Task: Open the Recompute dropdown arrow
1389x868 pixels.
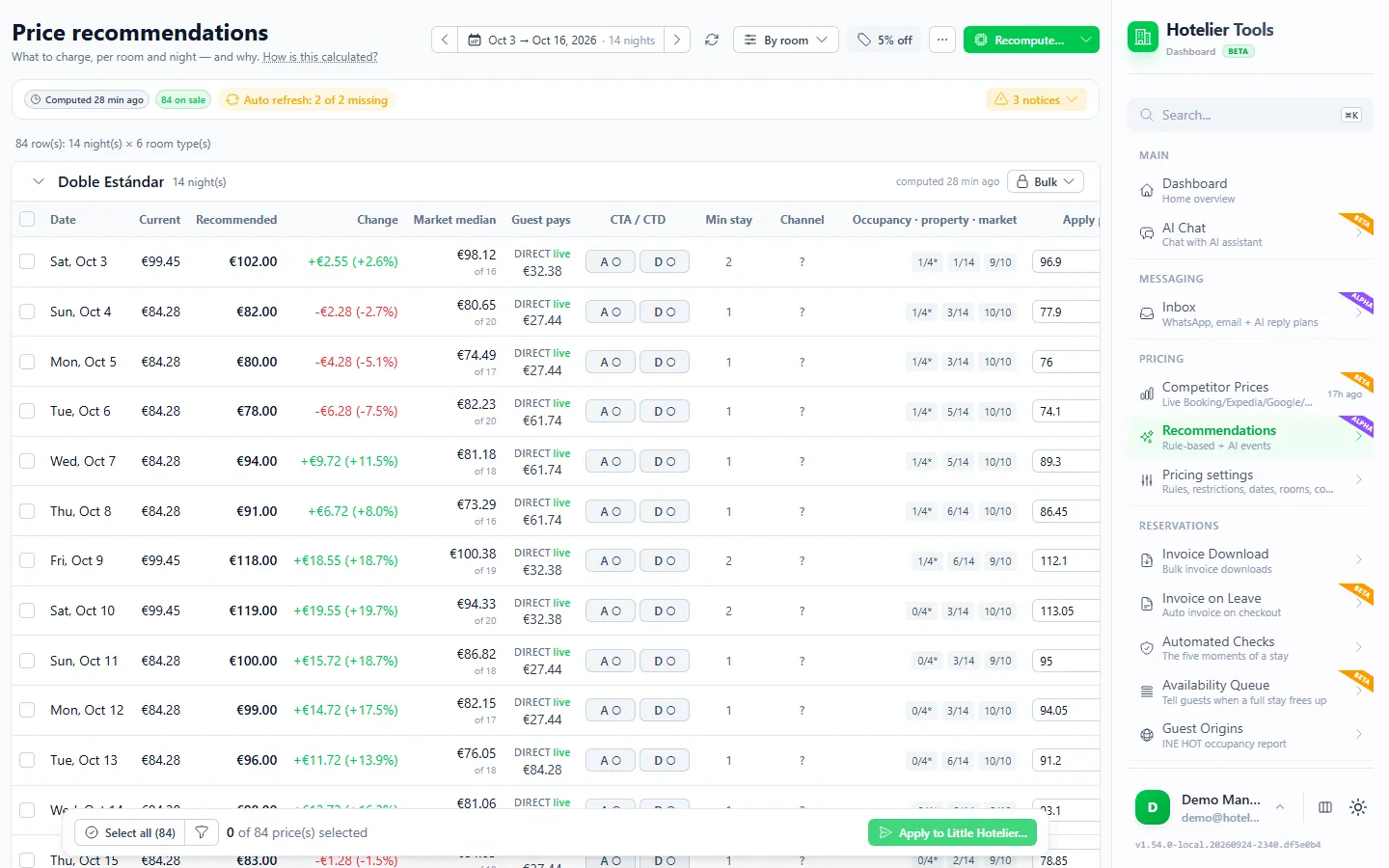Action: (1086, 40)
